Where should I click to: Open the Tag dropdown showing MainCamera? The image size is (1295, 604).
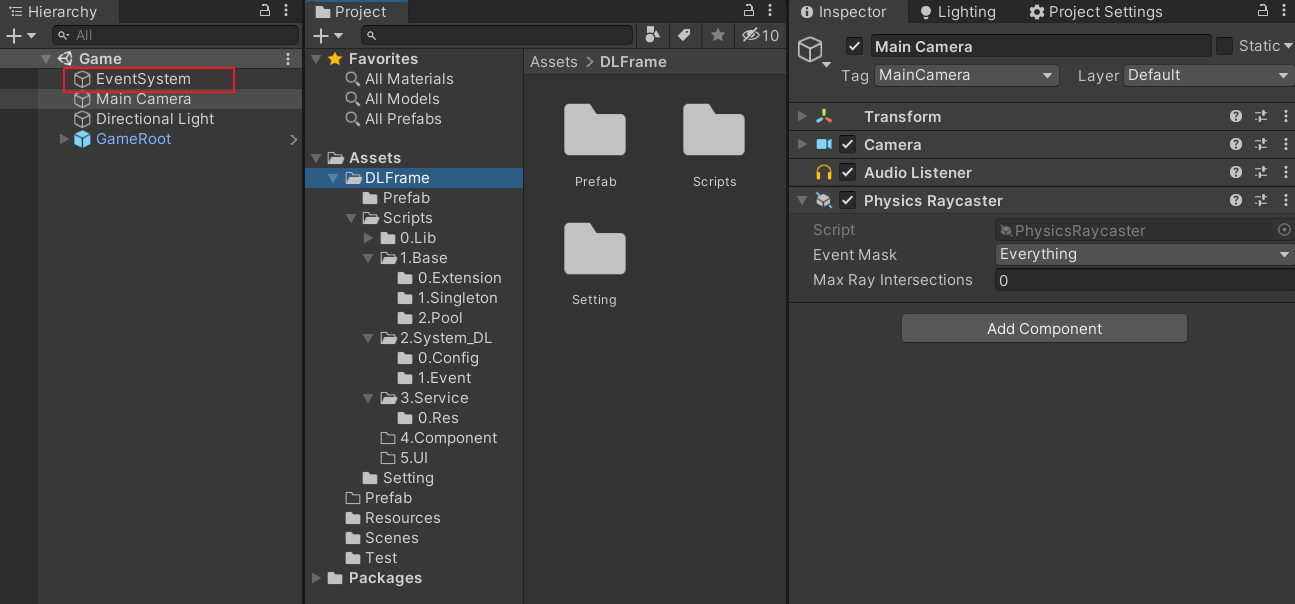pos(966,75)
